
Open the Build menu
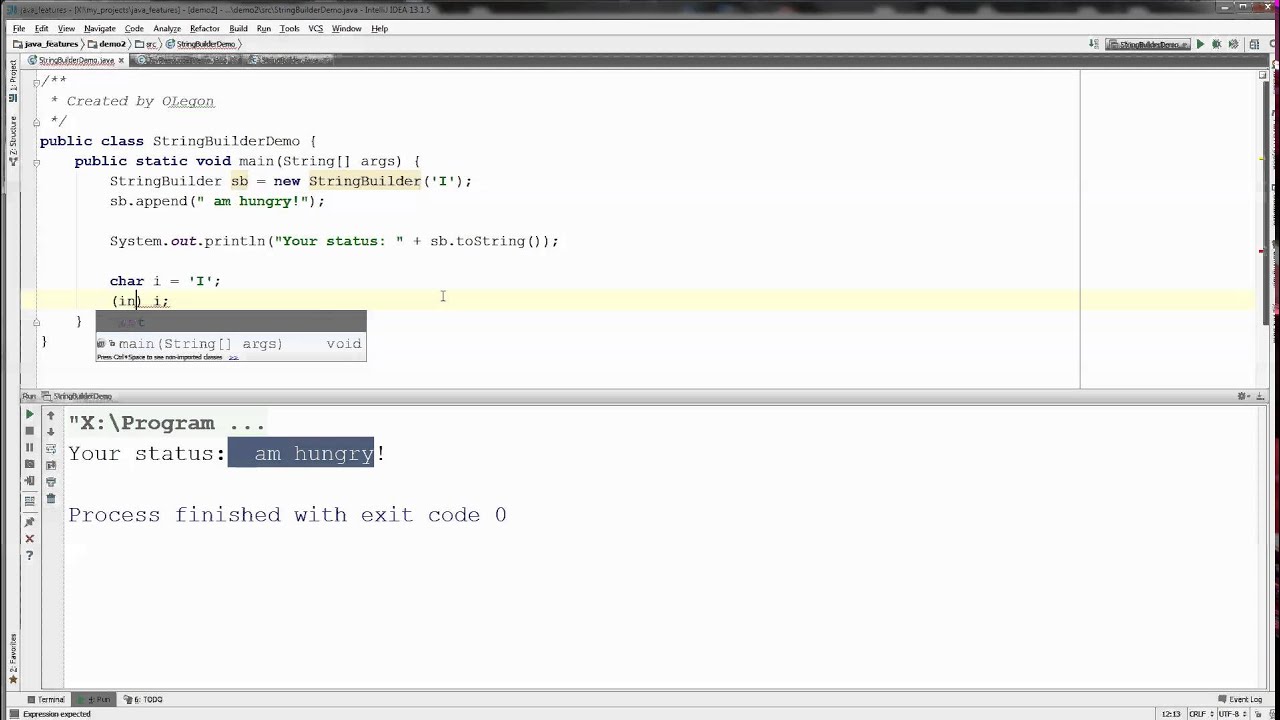[x=238, y=28]
